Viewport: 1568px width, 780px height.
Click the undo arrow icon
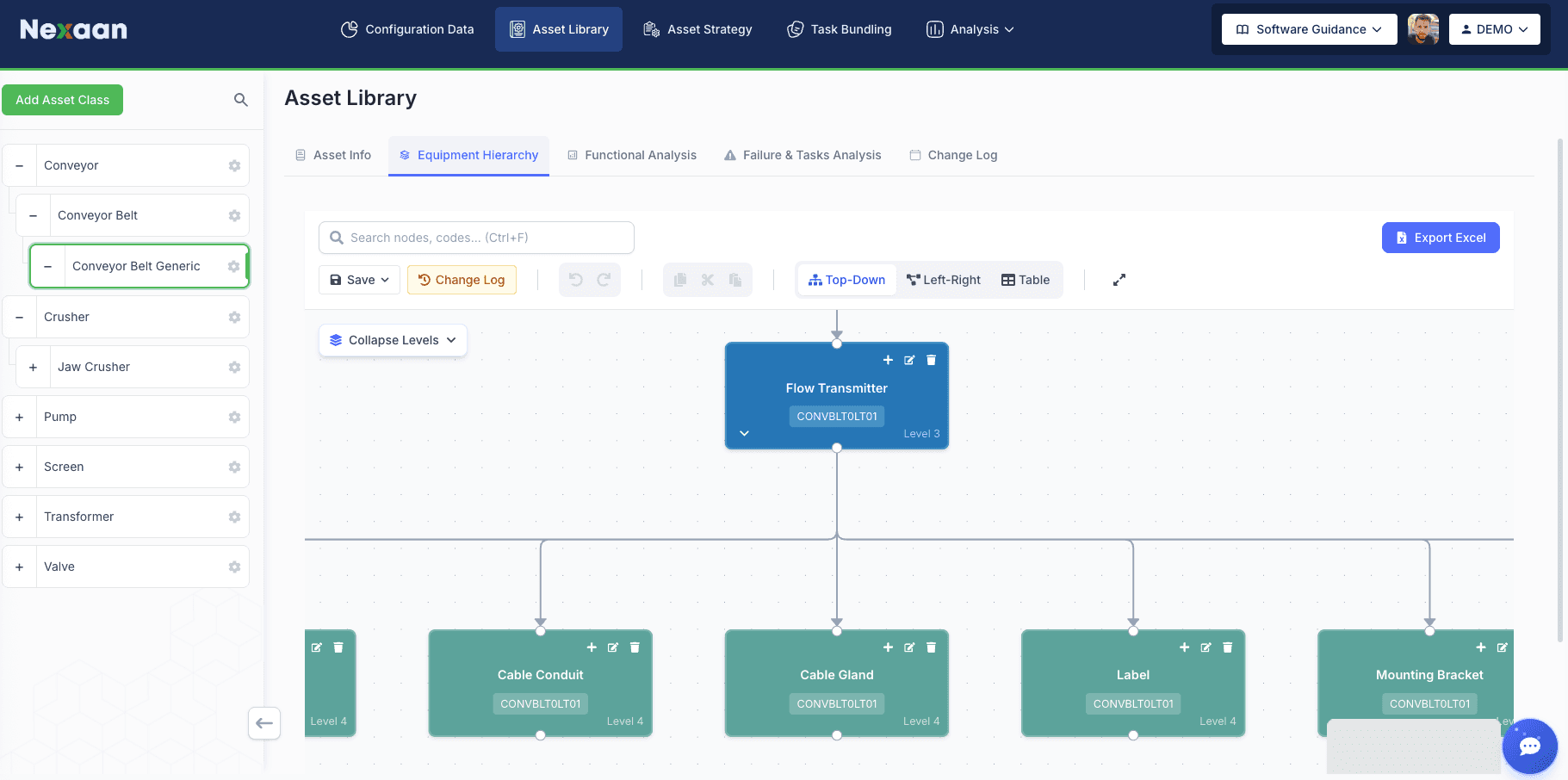coord(576,280)
